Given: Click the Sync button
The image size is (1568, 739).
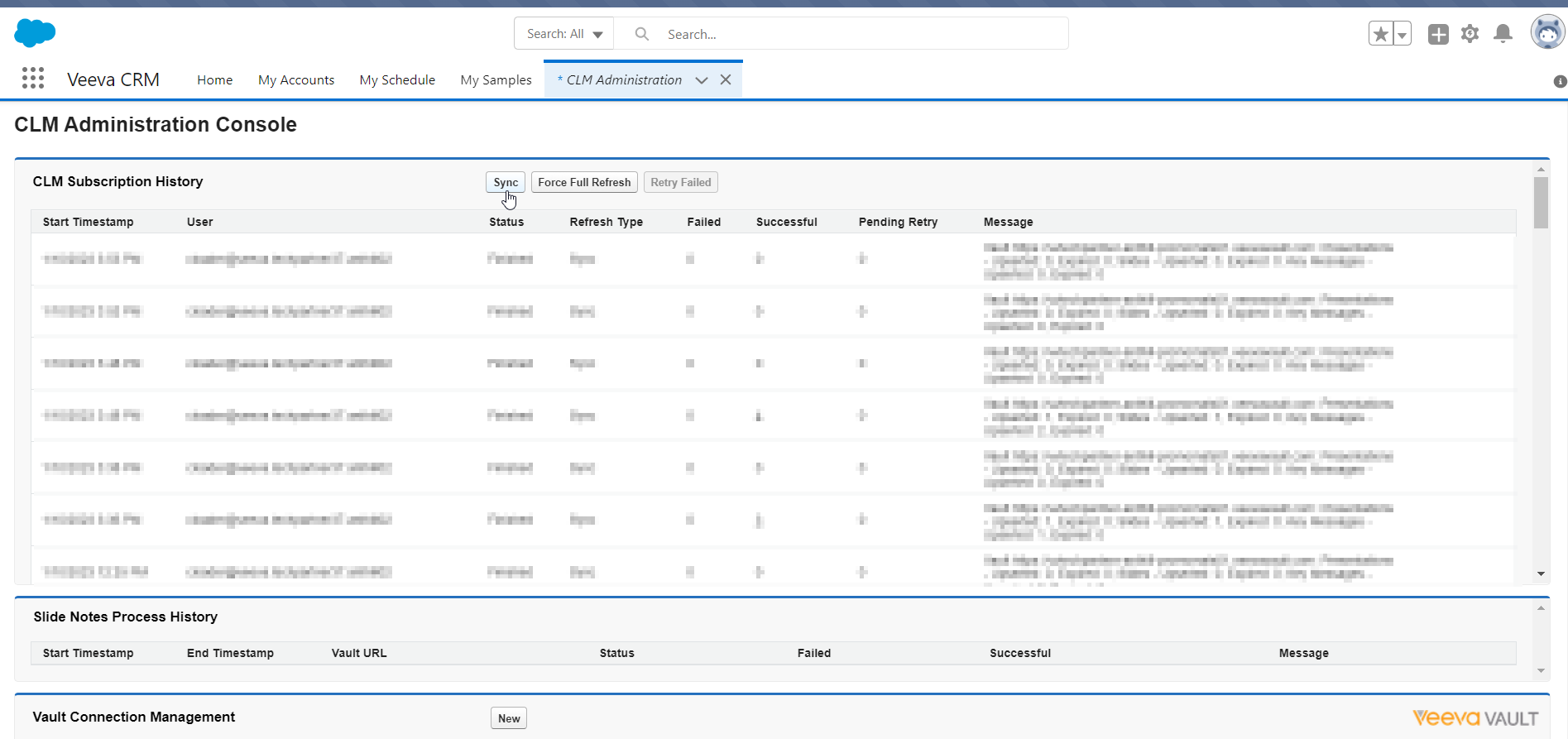Looking at the screenshot, I should [x=506, y=182].
